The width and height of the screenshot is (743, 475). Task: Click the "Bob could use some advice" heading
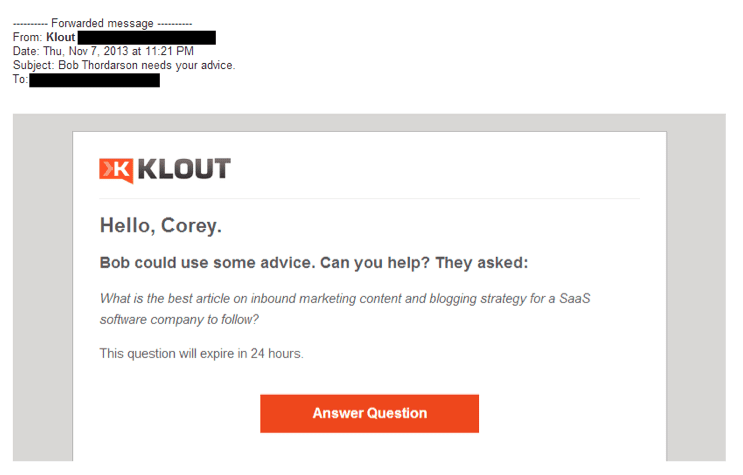pos(313,263)
